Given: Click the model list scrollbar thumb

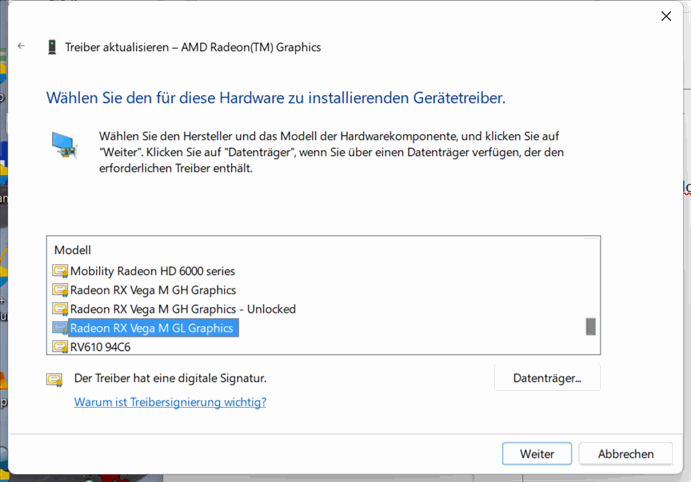Looking at the screenshot, I should (590, 327).
